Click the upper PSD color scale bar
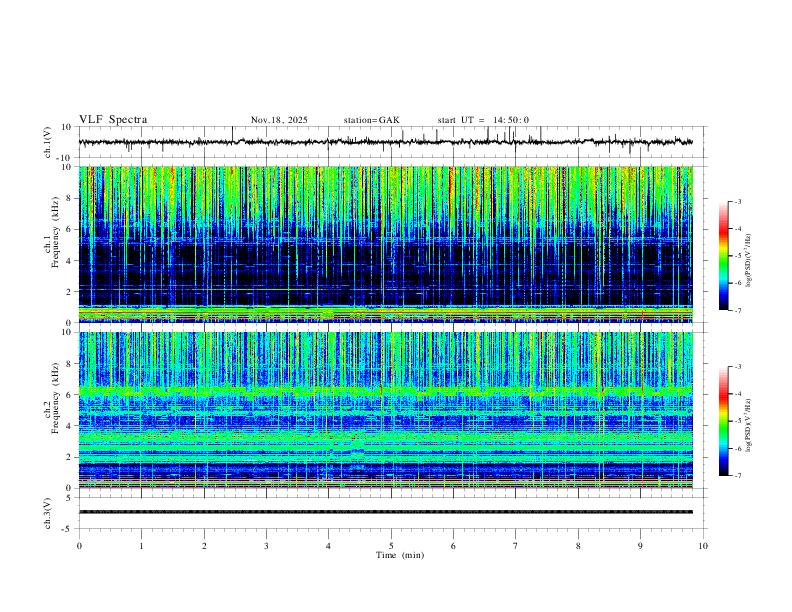This screenshot has height=612, width=792. pos(724,256)
